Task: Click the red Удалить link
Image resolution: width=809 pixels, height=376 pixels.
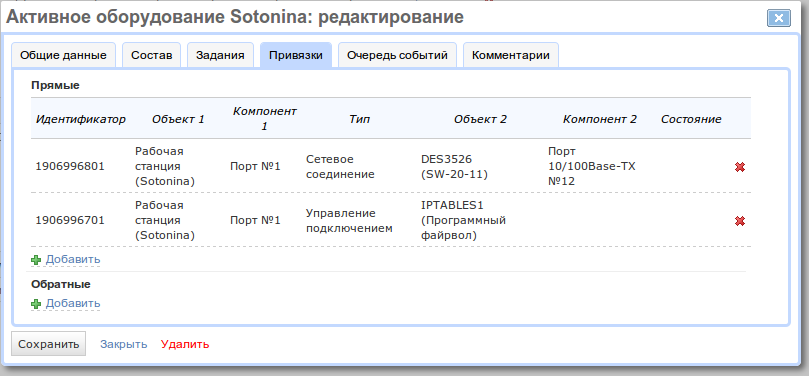Action: (185, 344)
